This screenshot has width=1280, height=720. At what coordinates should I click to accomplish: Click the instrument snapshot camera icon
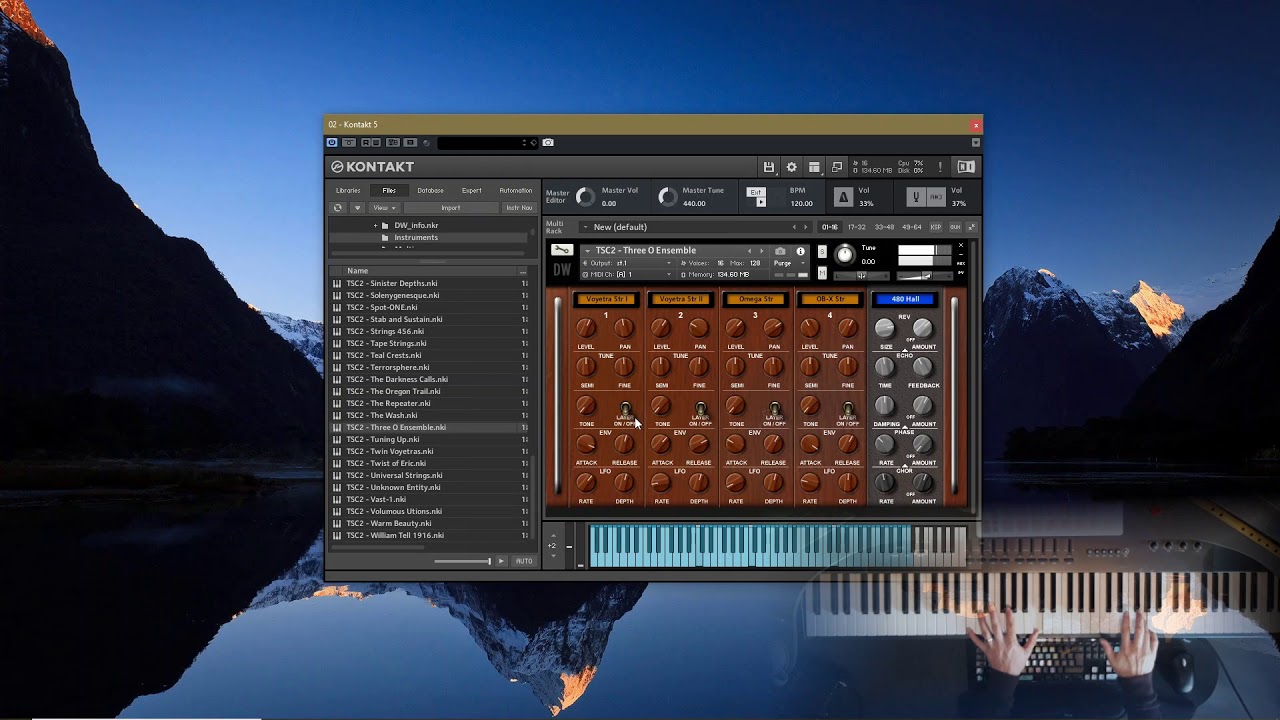click(x=780, y=251)
